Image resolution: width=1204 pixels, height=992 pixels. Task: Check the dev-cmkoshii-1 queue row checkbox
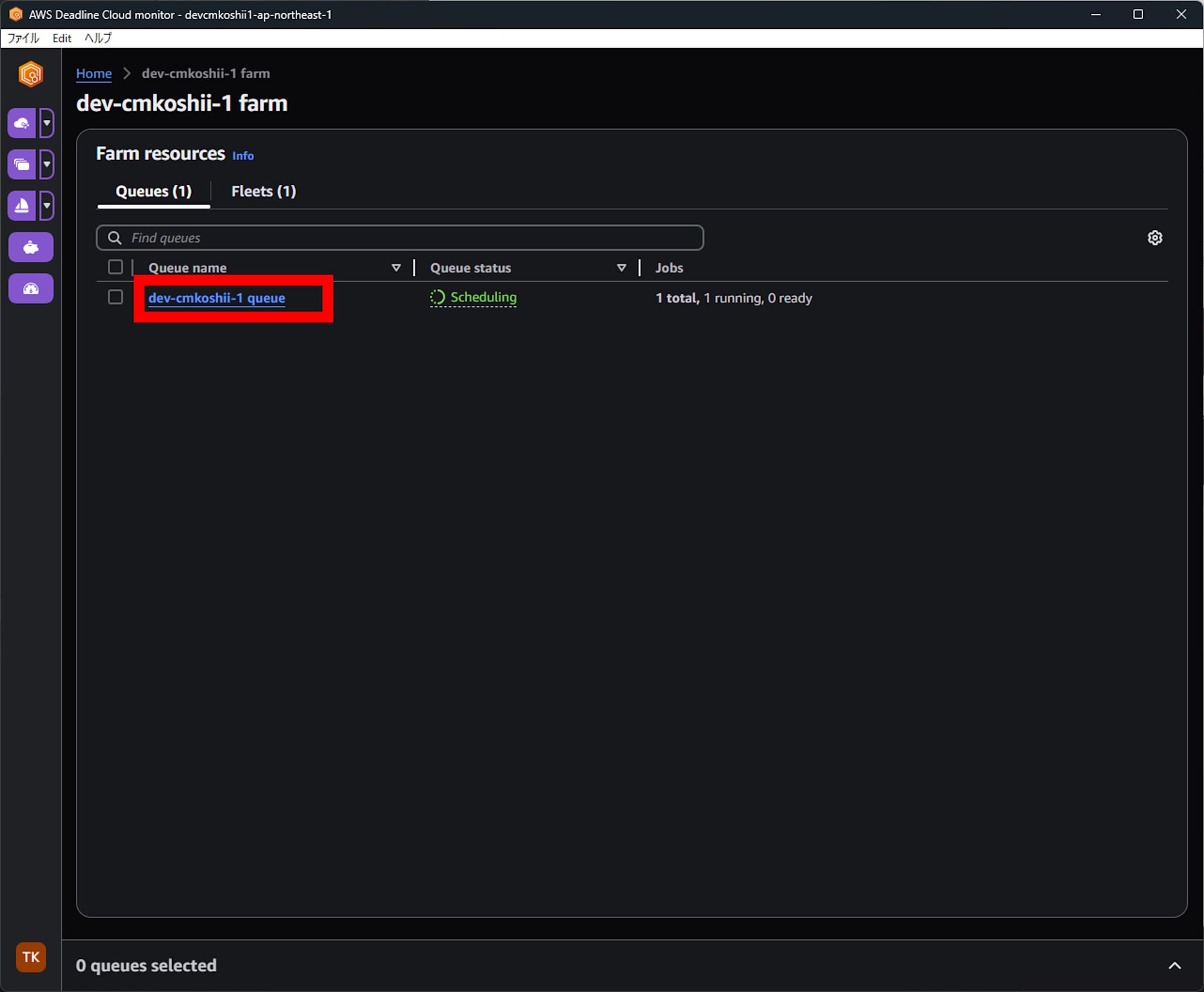click(x=116, y=297)
